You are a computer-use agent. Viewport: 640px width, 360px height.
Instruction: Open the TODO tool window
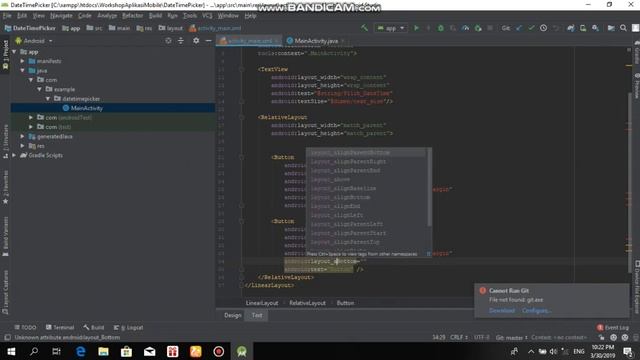click(x=25, y=327)
